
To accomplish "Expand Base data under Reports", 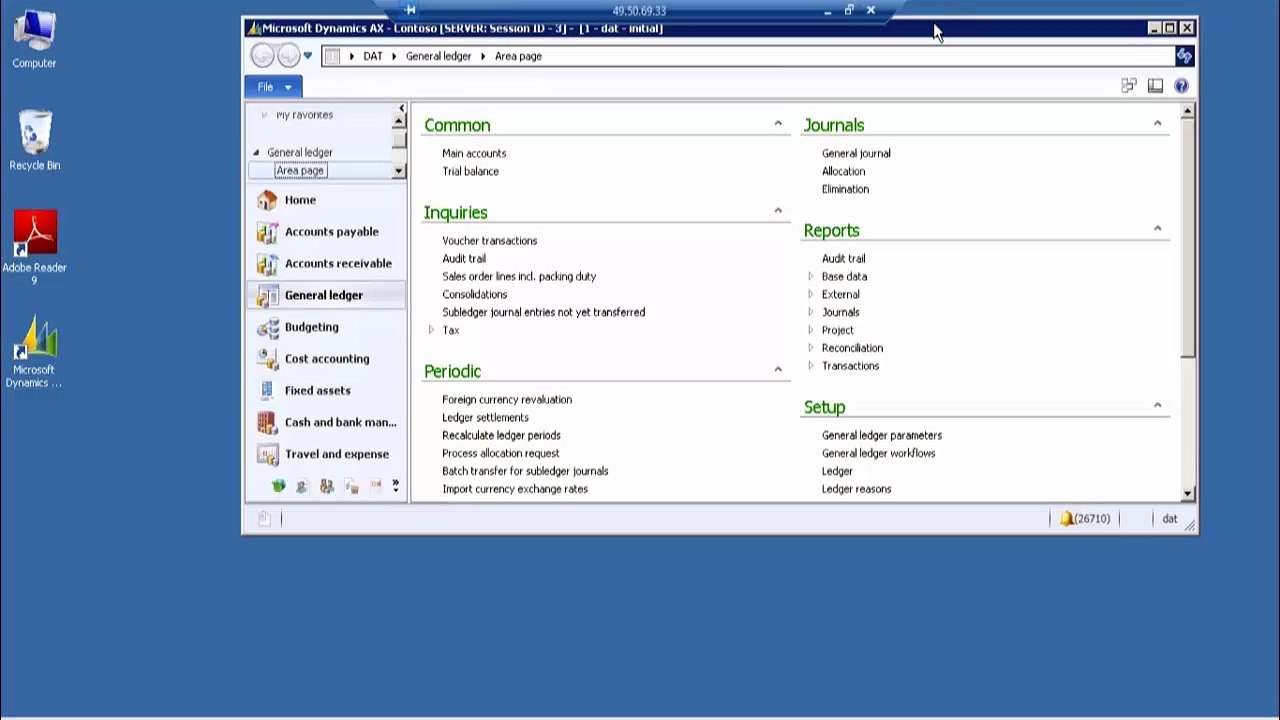I will (811, 276).
